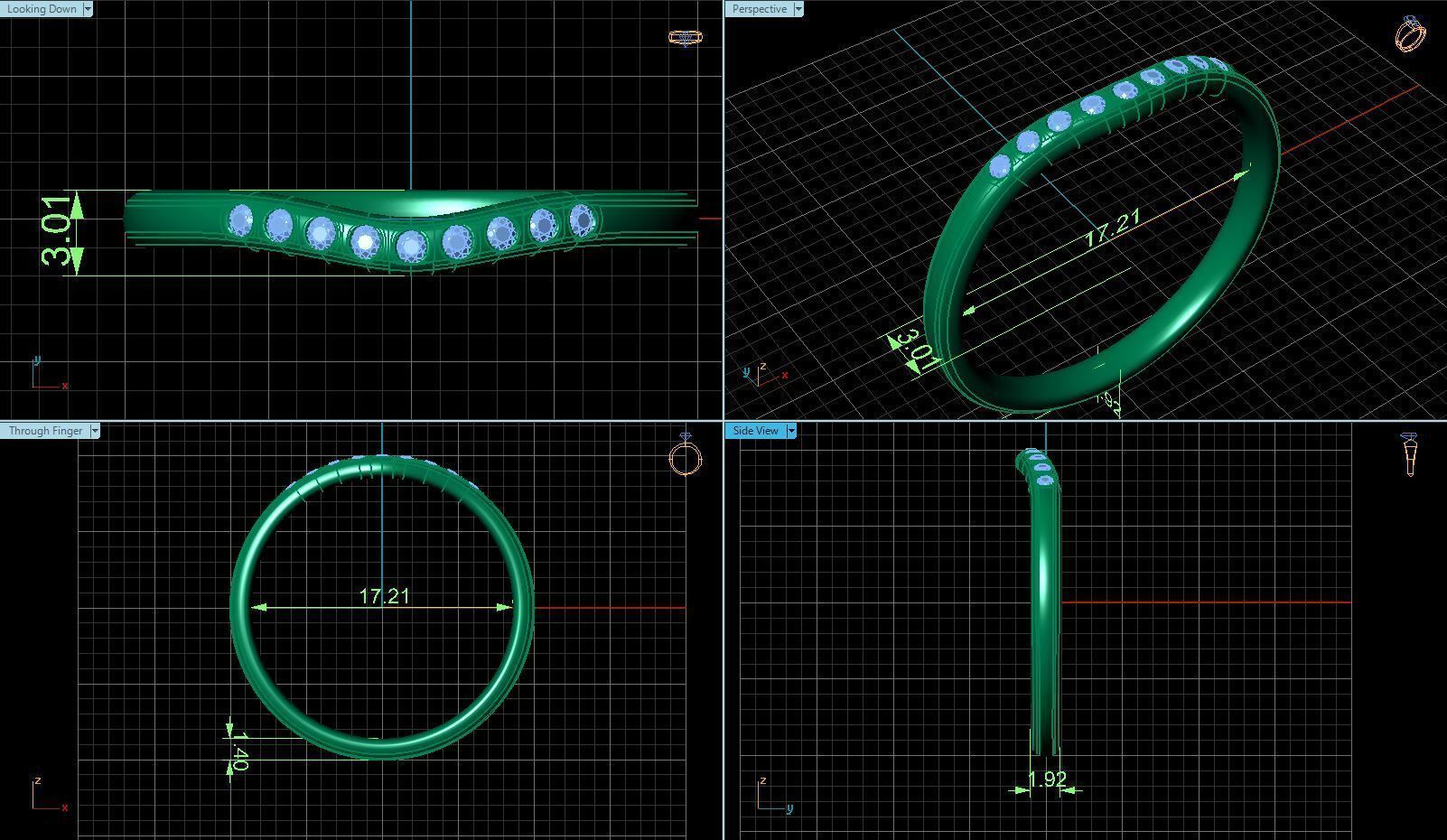Click the Side View viewport title
1447x840 pixels.
(756, 431)
